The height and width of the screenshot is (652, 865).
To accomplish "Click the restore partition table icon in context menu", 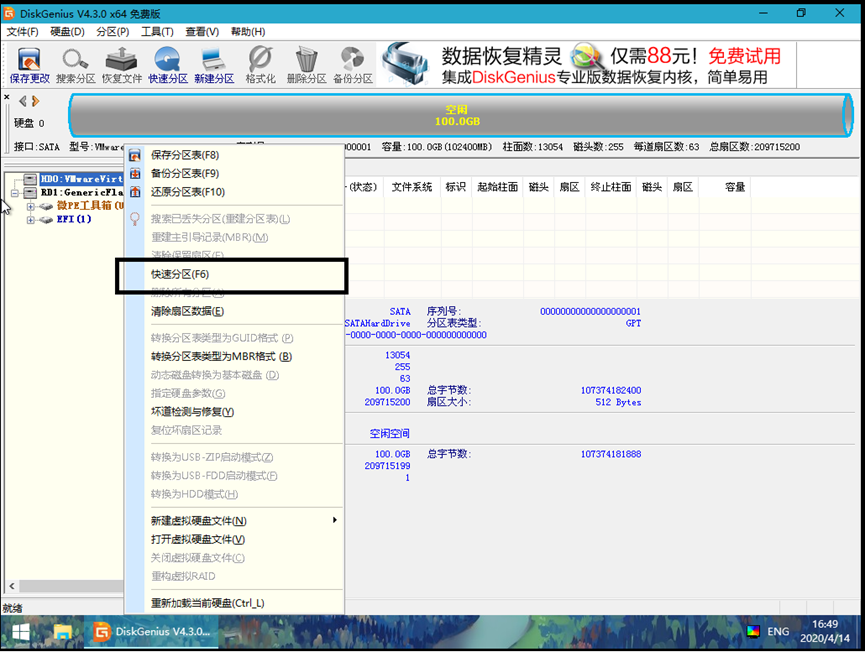I will [x=135, y=192].
